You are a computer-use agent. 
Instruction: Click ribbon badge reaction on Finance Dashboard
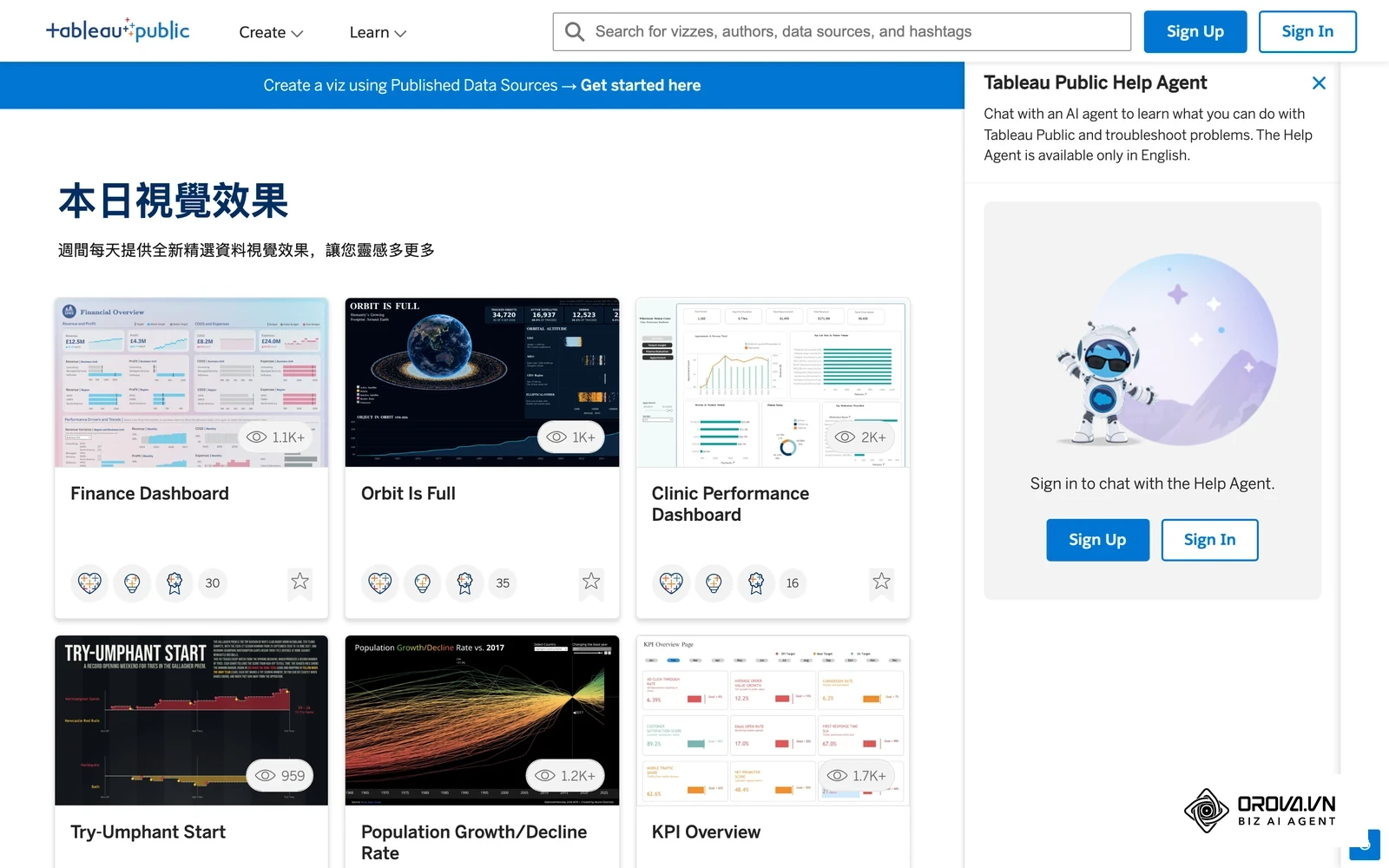(x=174, y=582)
